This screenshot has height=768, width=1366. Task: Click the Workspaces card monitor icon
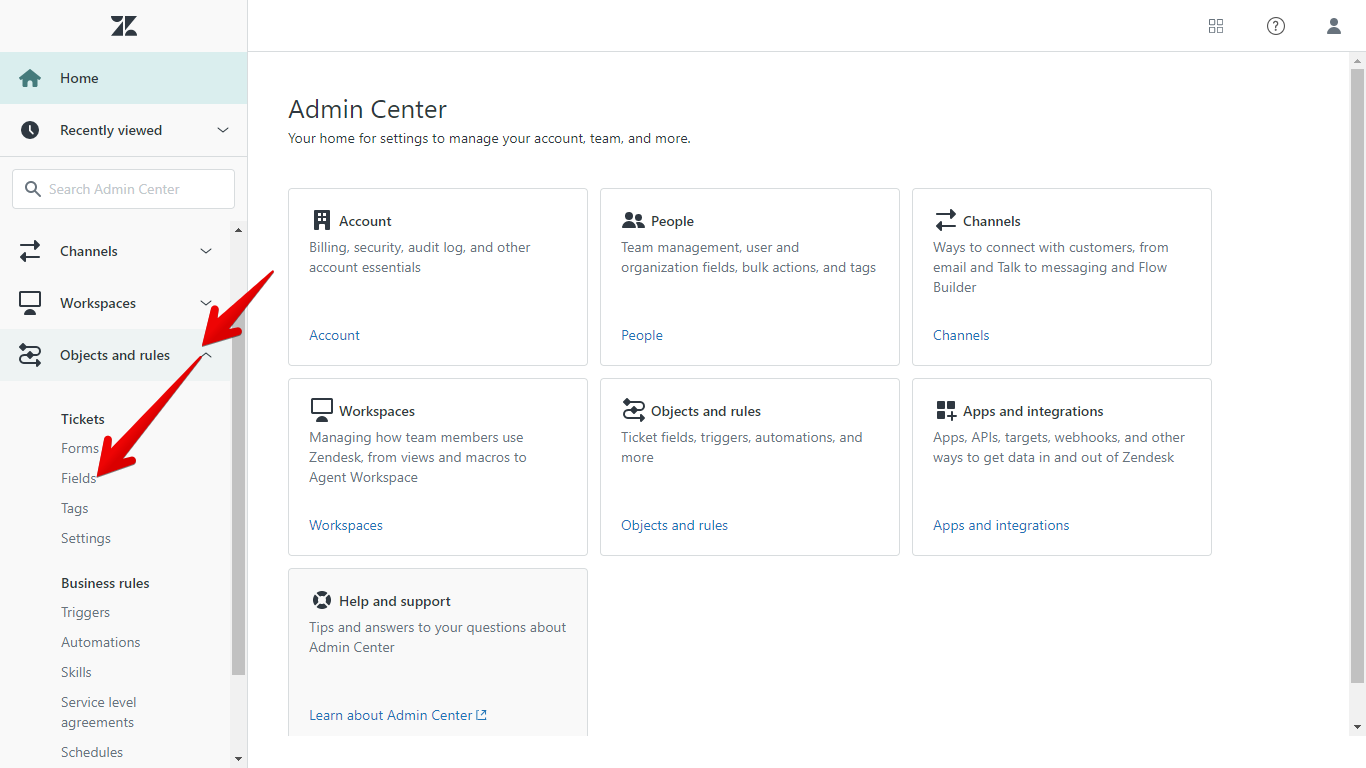(321, 410)
